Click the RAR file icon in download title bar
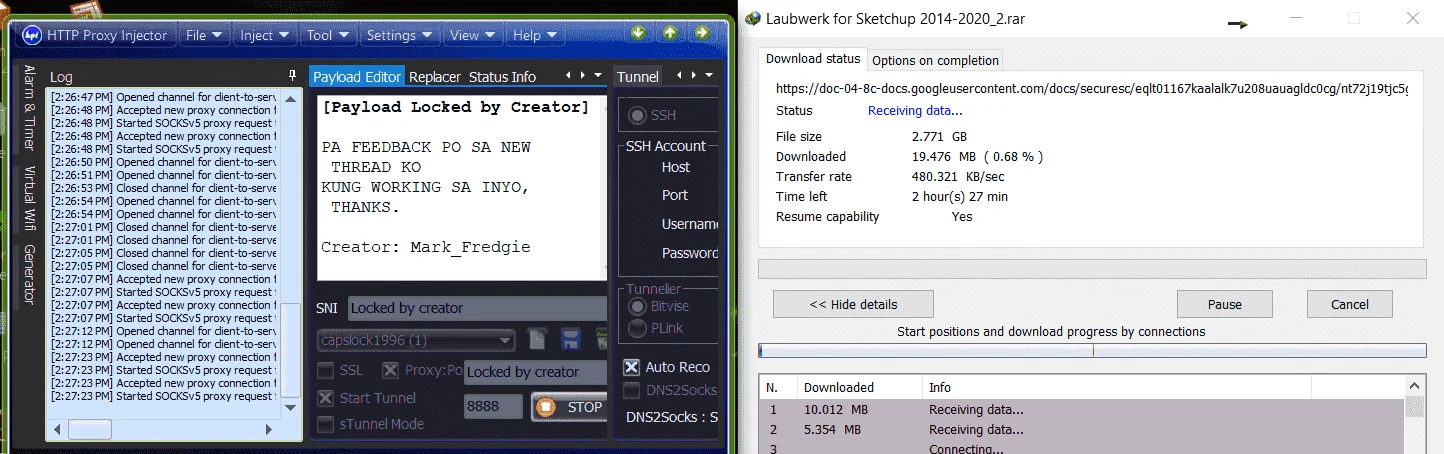 (752, 18)
